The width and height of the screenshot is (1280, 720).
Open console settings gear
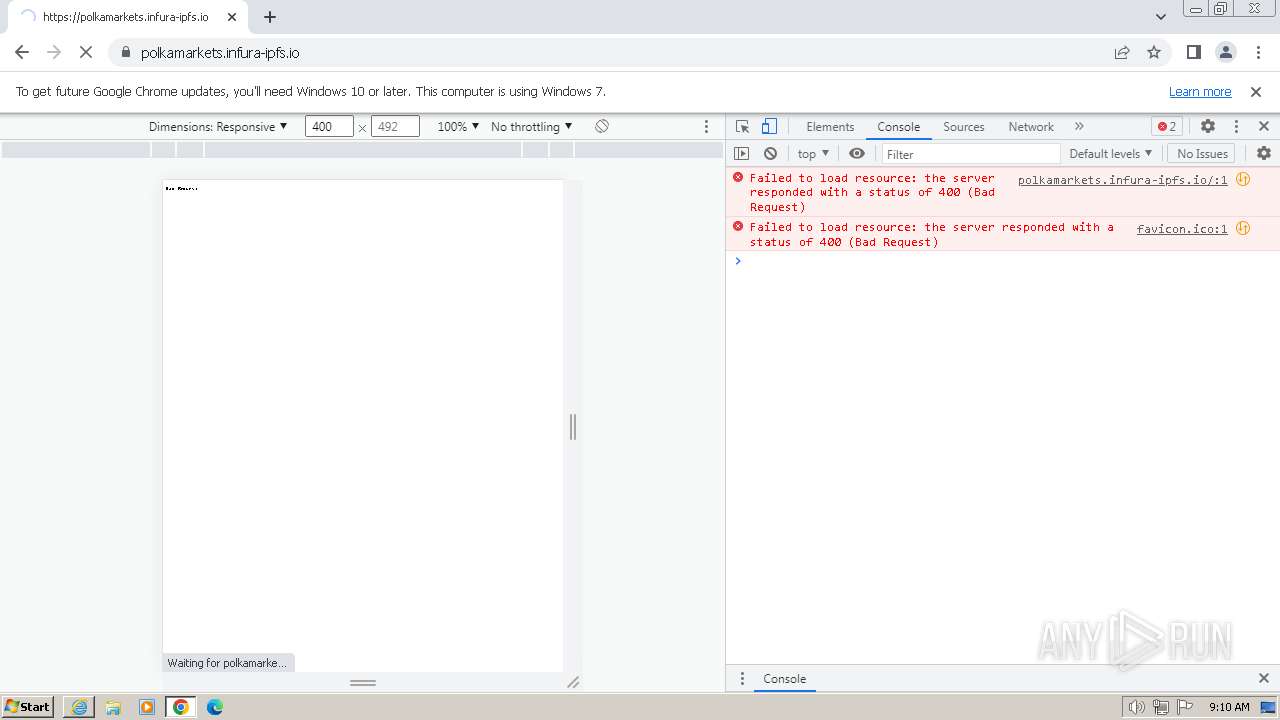coord(1264,153)
